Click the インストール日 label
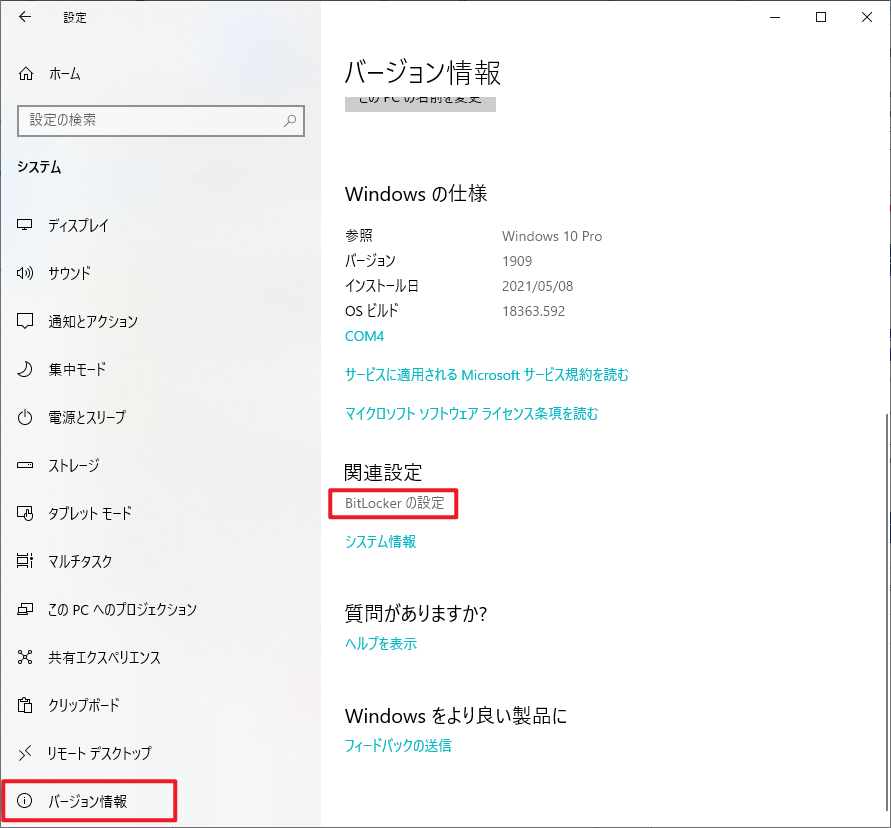The image size is (891, 828). tap(381, 286)
